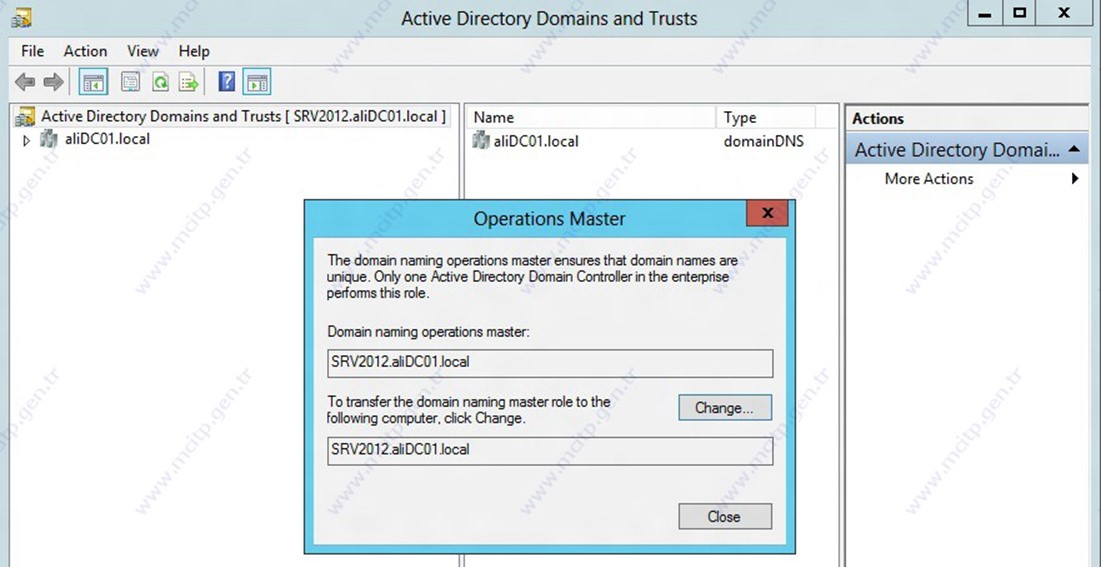Click the Operations Master dialog title

[549, 219]
